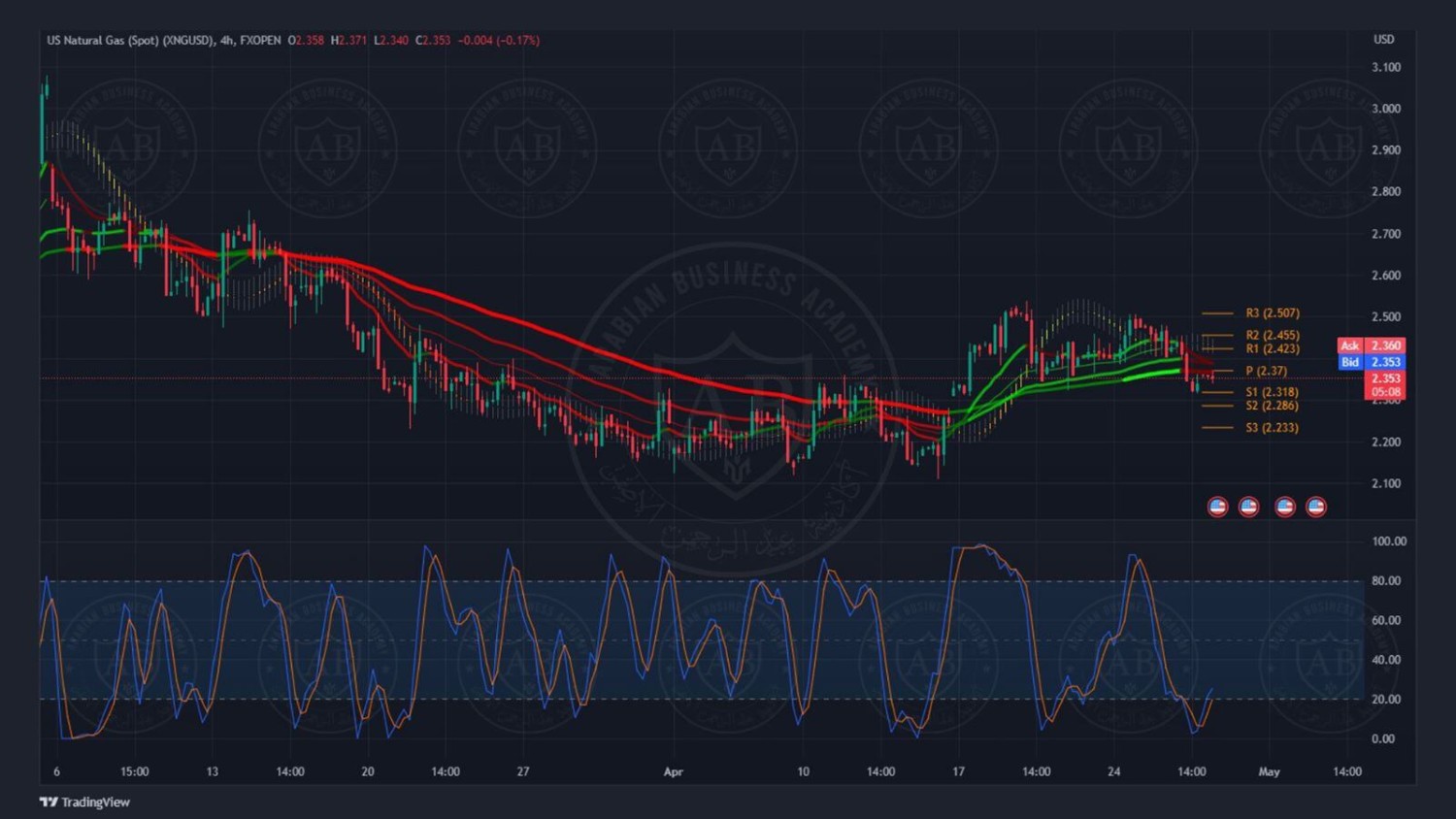Click the 100.00 stochastic scale label
1456x819 pixels.
coord(1389,541)
